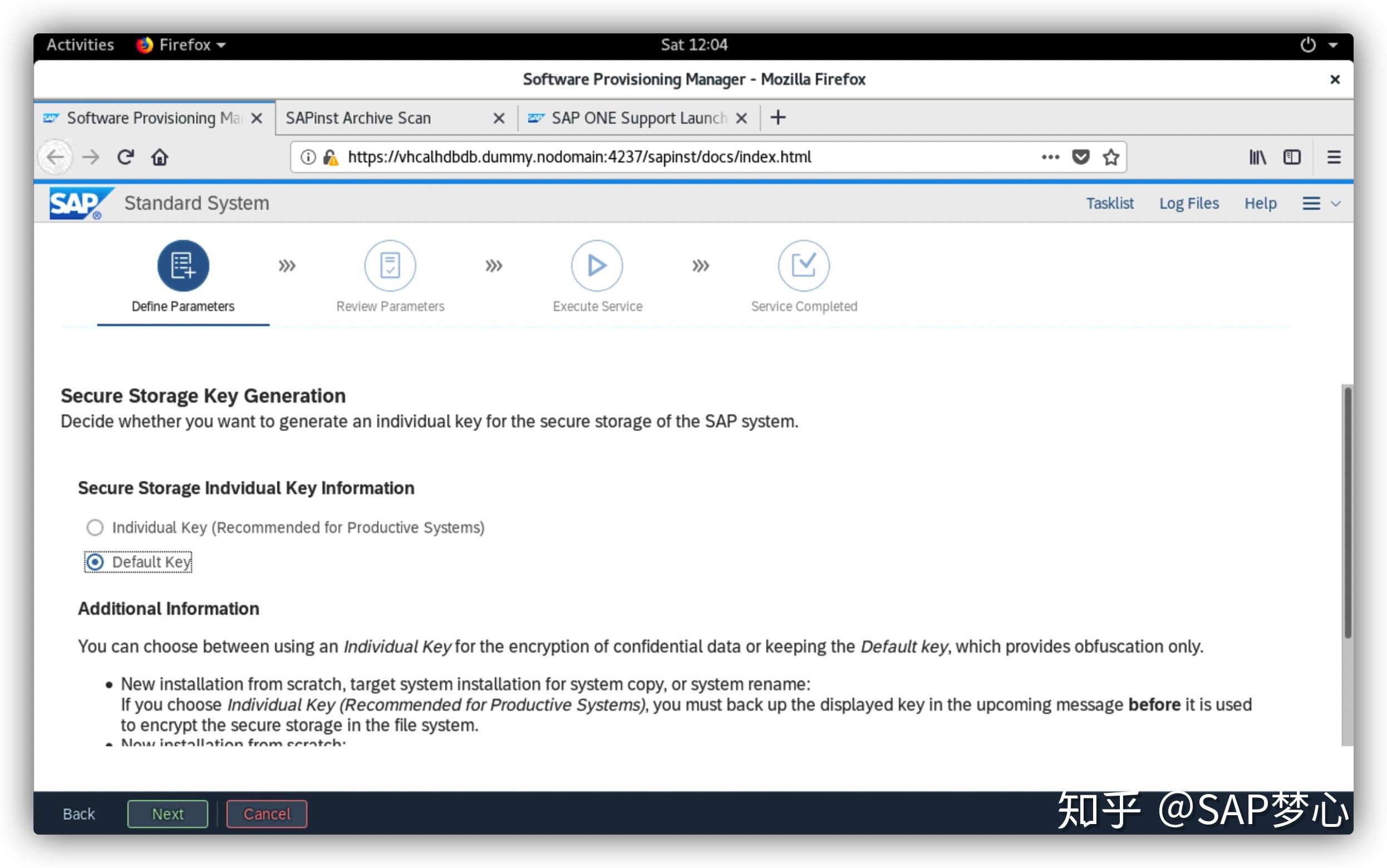Open the Tasklist panel
The image size is (1387, 868).
[x=1109, y=203]
